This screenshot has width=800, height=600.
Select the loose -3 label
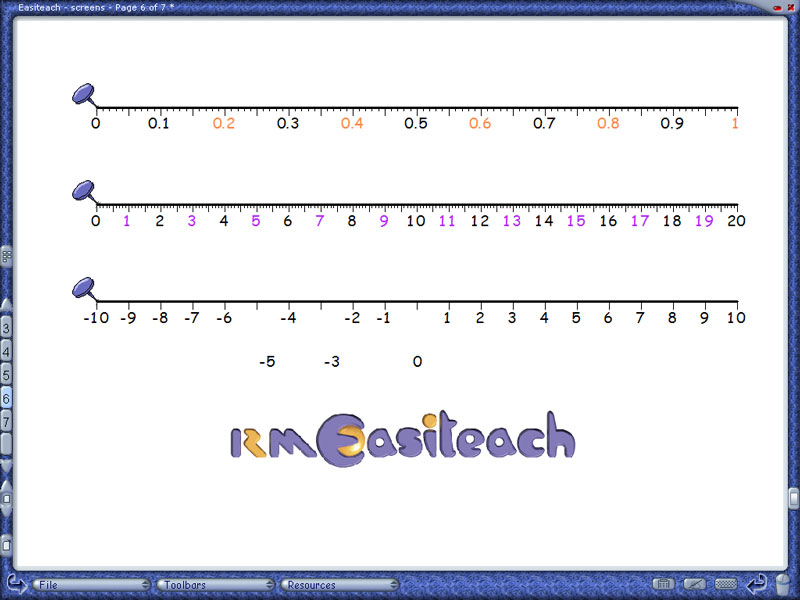(332, 362)
